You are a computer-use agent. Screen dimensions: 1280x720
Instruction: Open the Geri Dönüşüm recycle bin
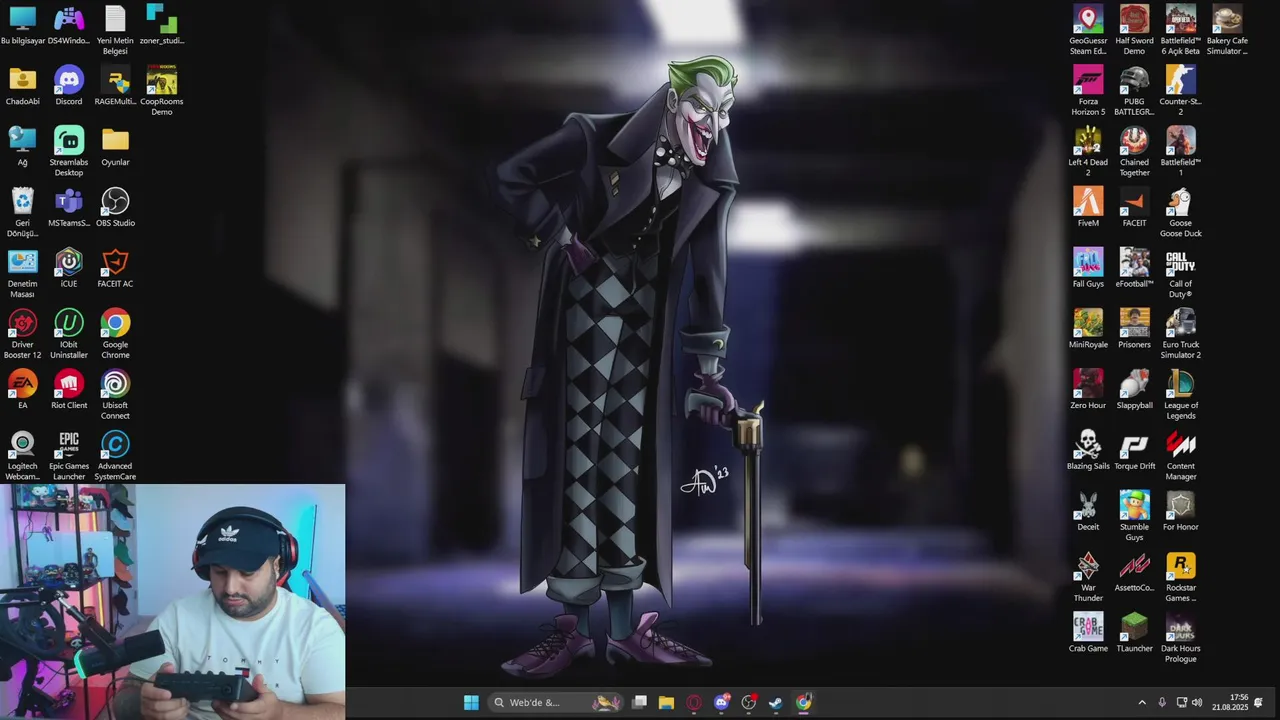point(22,213)
